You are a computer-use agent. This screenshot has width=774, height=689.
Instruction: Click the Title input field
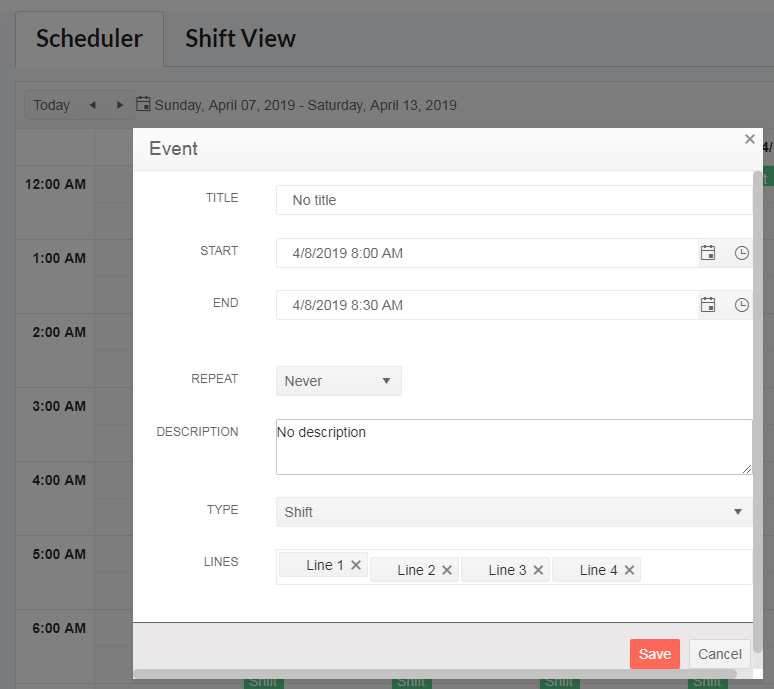tap(513, 200)
